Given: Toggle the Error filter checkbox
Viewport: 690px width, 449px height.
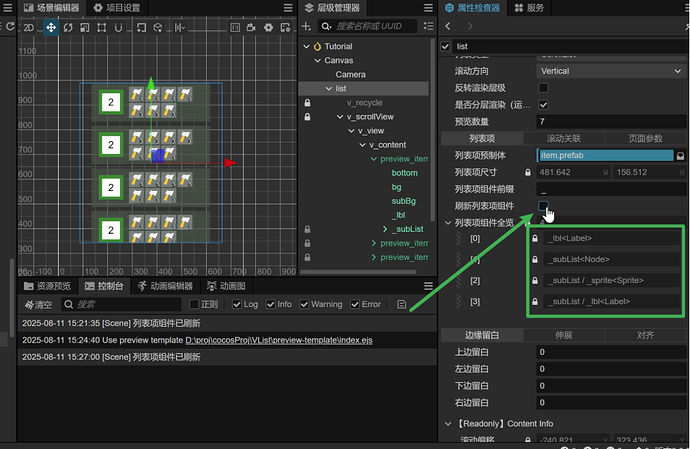Looking at the screenshot, I should click(x=355, y=304).
